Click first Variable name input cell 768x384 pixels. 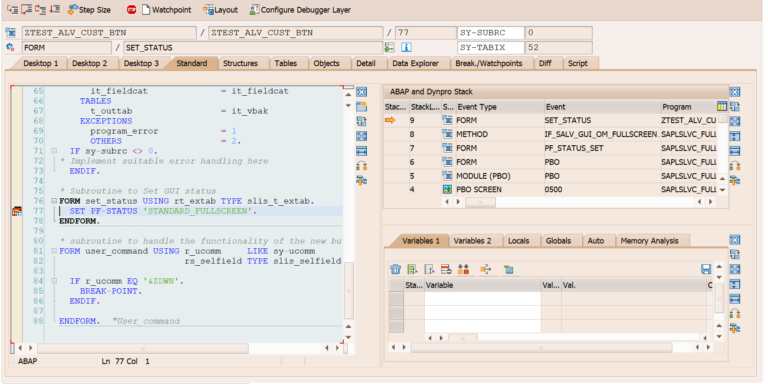tap(482, 299)
